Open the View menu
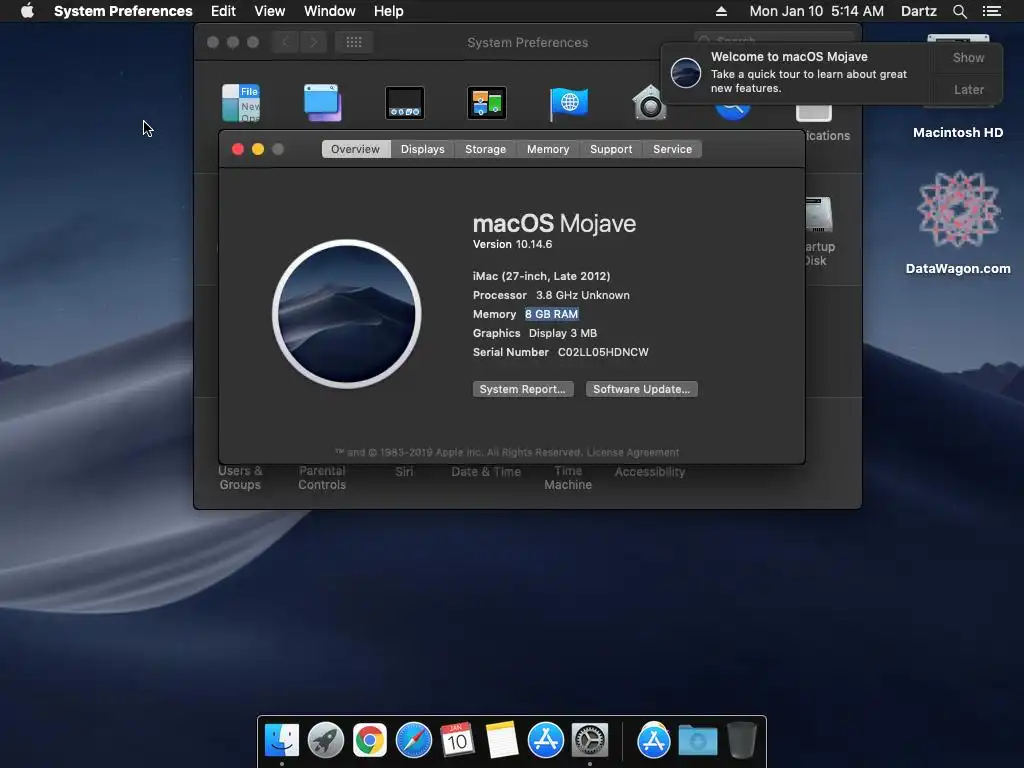This screenshot has width=1024, height=768. point(270,11)
